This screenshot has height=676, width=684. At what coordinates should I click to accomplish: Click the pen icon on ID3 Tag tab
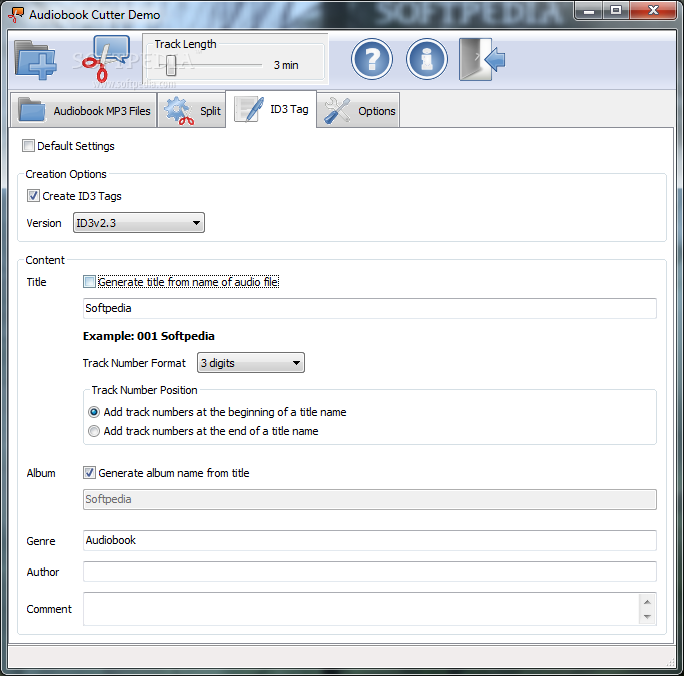[x=249, y=109]
